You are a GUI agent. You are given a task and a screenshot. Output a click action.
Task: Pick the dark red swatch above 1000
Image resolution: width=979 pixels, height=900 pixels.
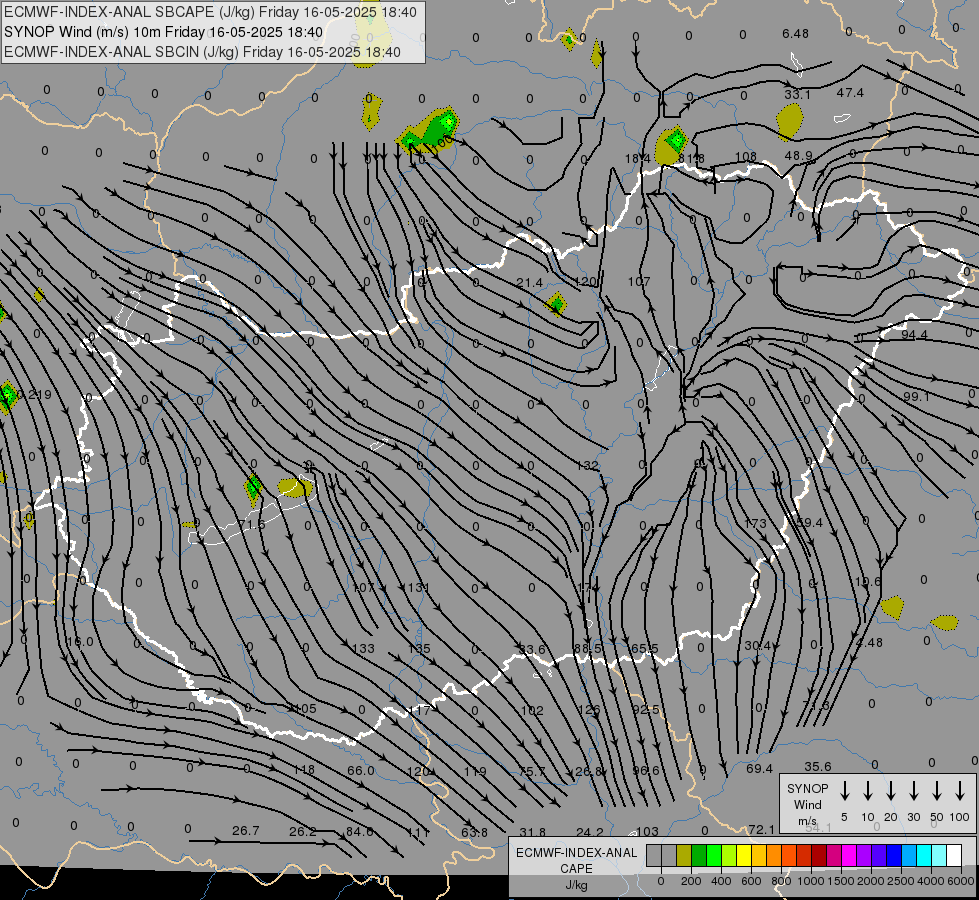coord(819,856)
